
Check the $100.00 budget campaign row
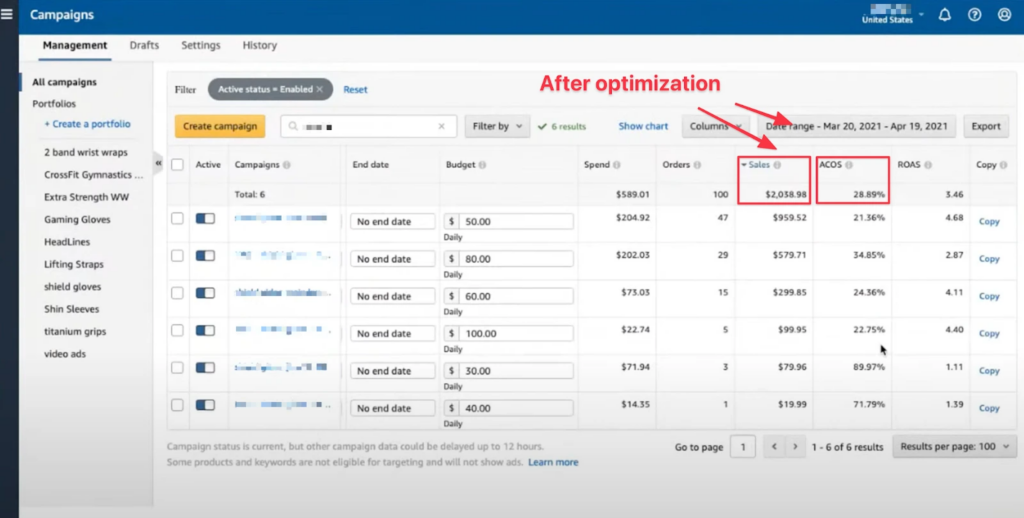pos(177,330)
